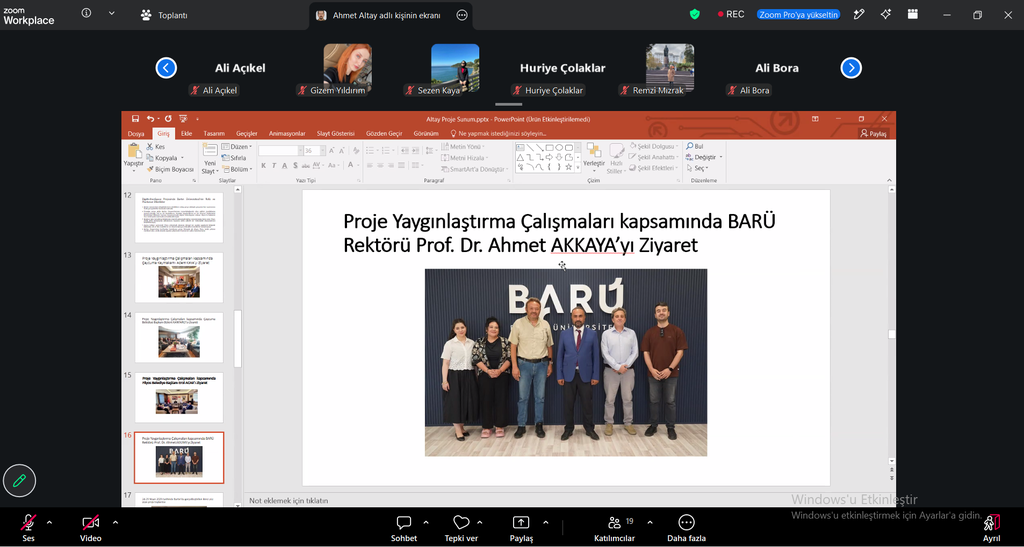Open the encryption shield icon

tap(695, 14)
